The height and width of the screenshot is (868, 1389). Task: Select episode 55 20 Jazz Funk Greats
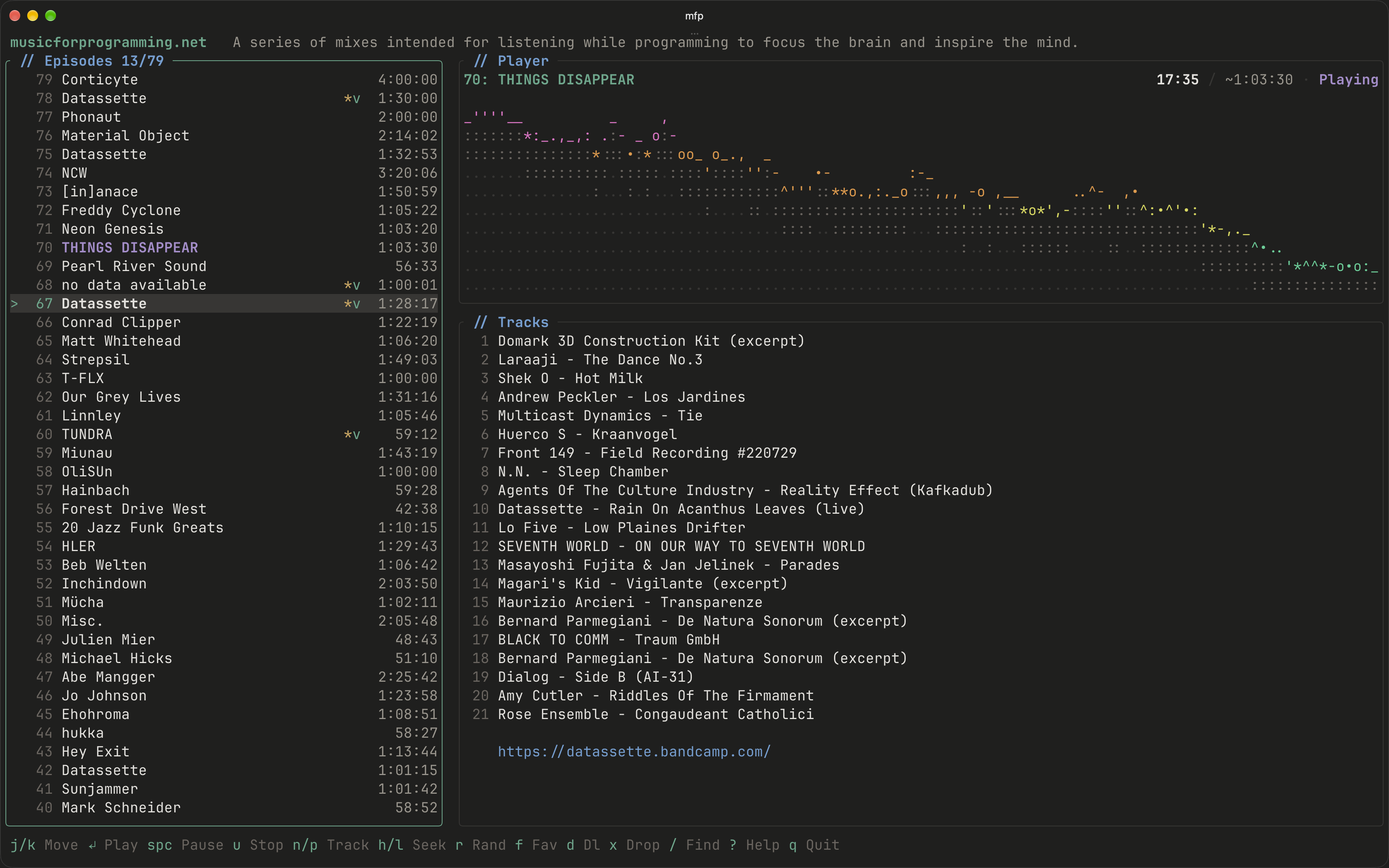pos(224,527)
